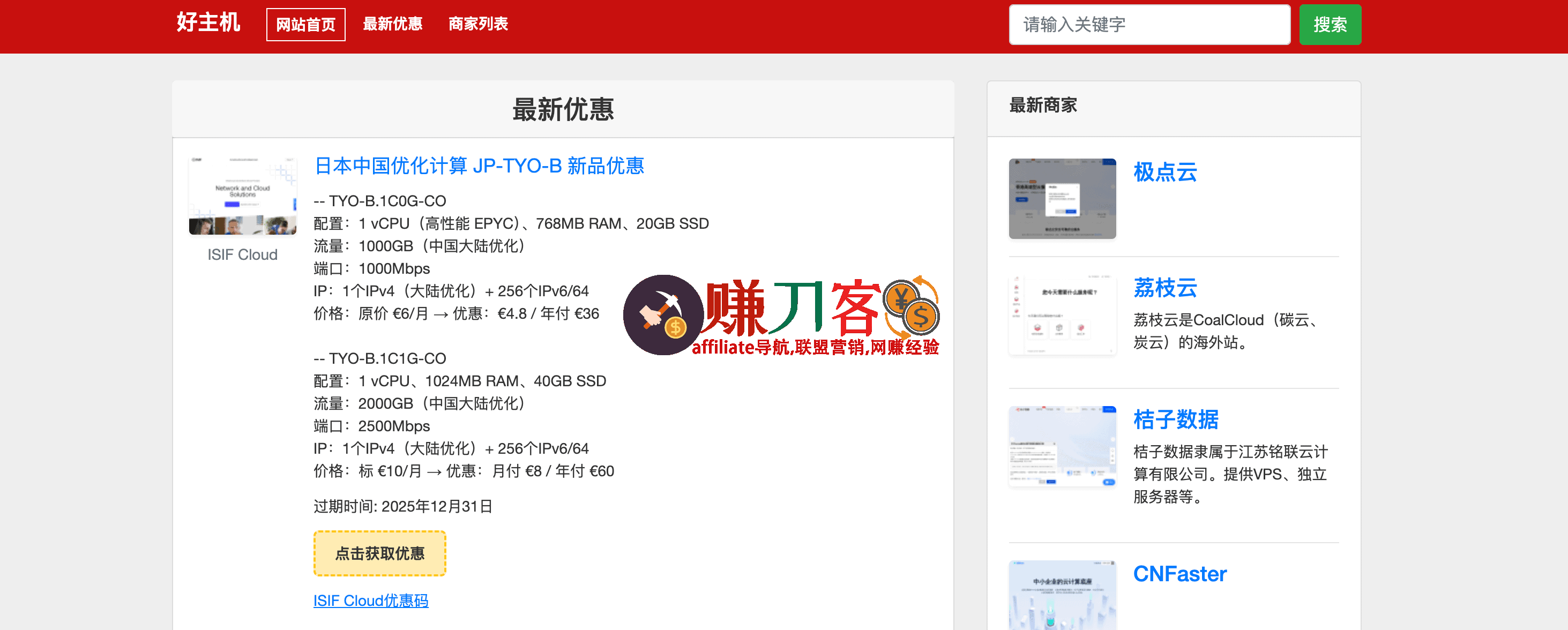Focus the keyword search input field

click(1148, 24)
